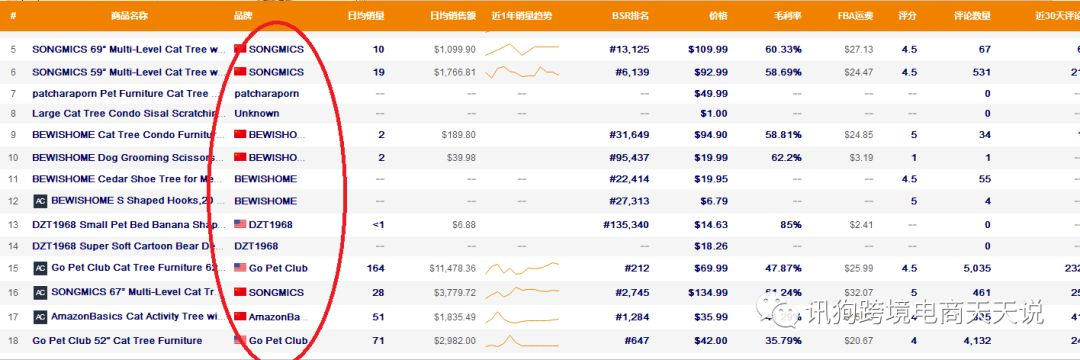Click the US flag beside DZT1968 row 13
Screen dimensions: 1080x360
coord(240,224)
